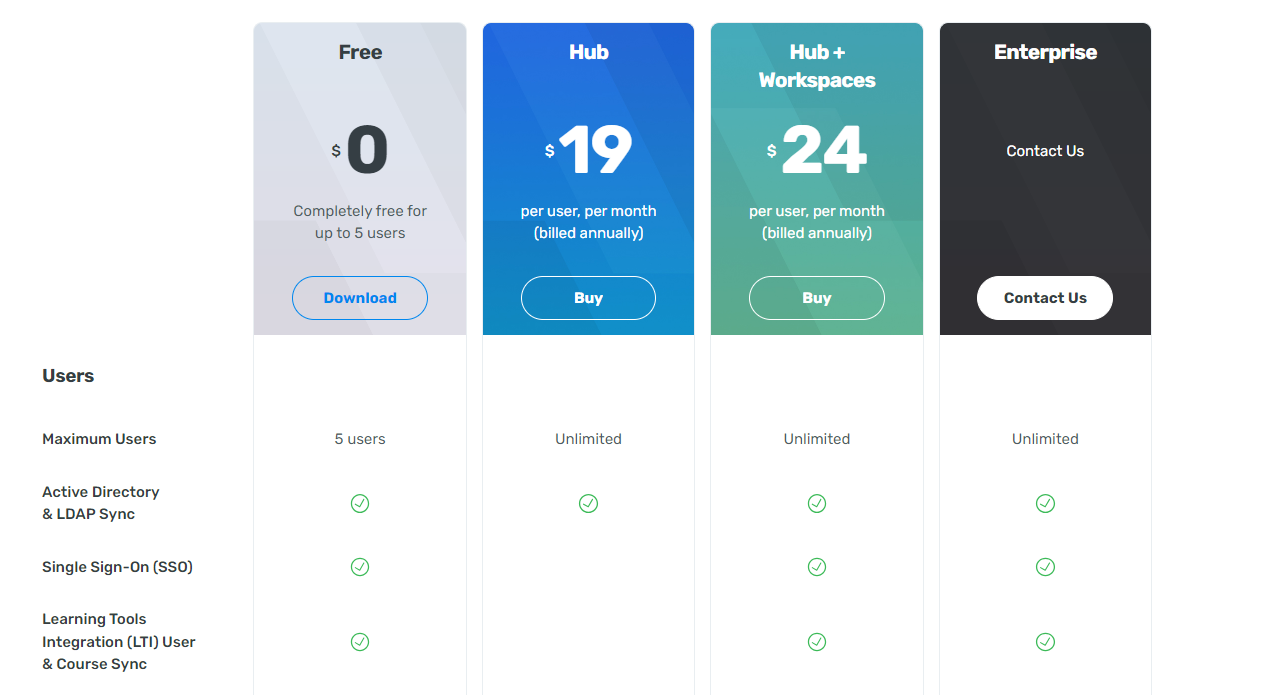Click the SSO checkmark in the Enterprise column
The width and height of the screenshot is (1268, 695).
click(x=1045, y=567)
